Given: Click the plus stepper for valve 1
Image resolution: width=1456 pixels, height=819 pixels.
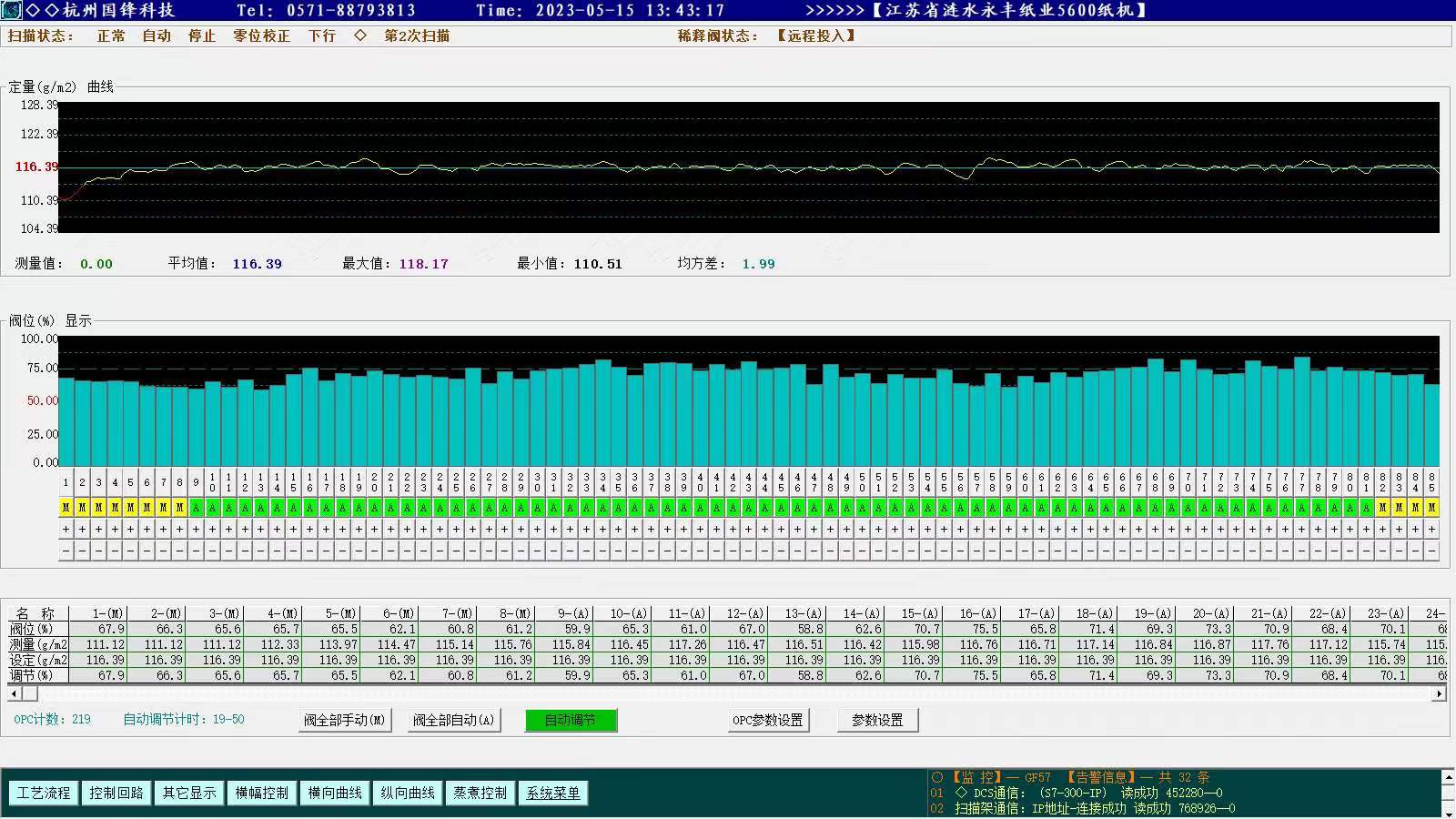Looking at the screenshot, I should (66, 529).
